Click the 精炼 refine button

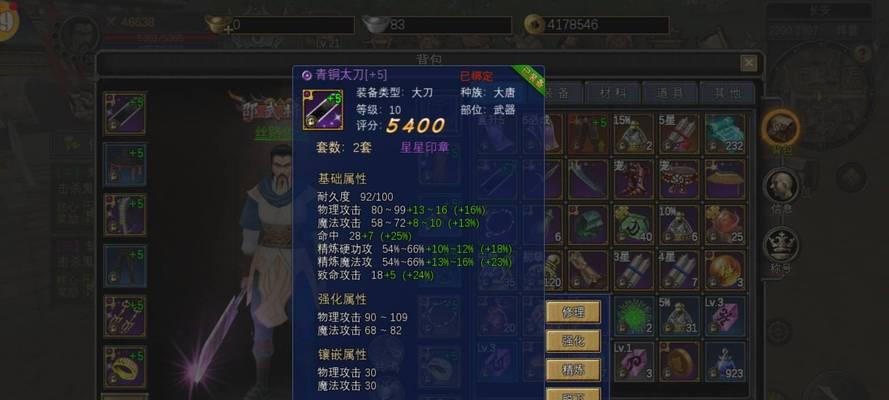click(x=573, y=370)
